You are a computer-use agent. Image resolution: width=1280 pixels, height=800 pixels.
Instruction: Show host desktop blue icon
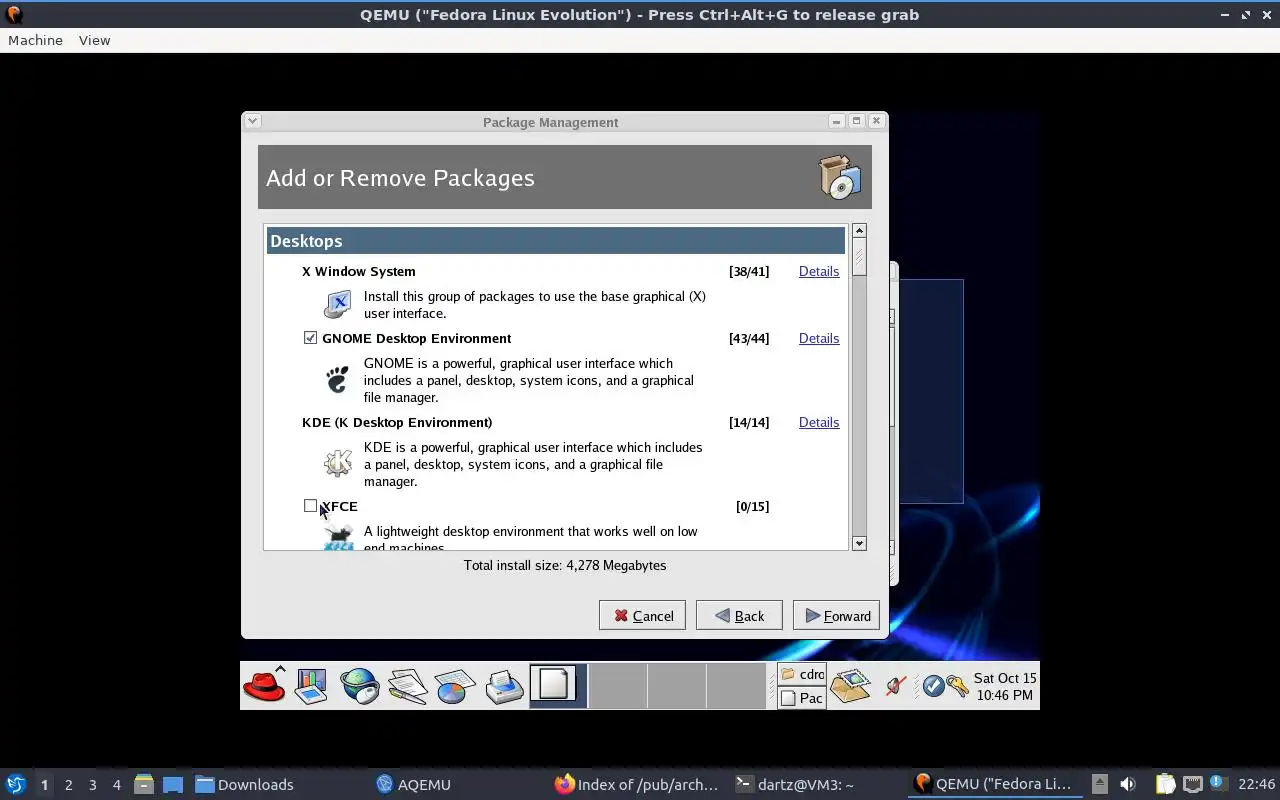(173, 784)
